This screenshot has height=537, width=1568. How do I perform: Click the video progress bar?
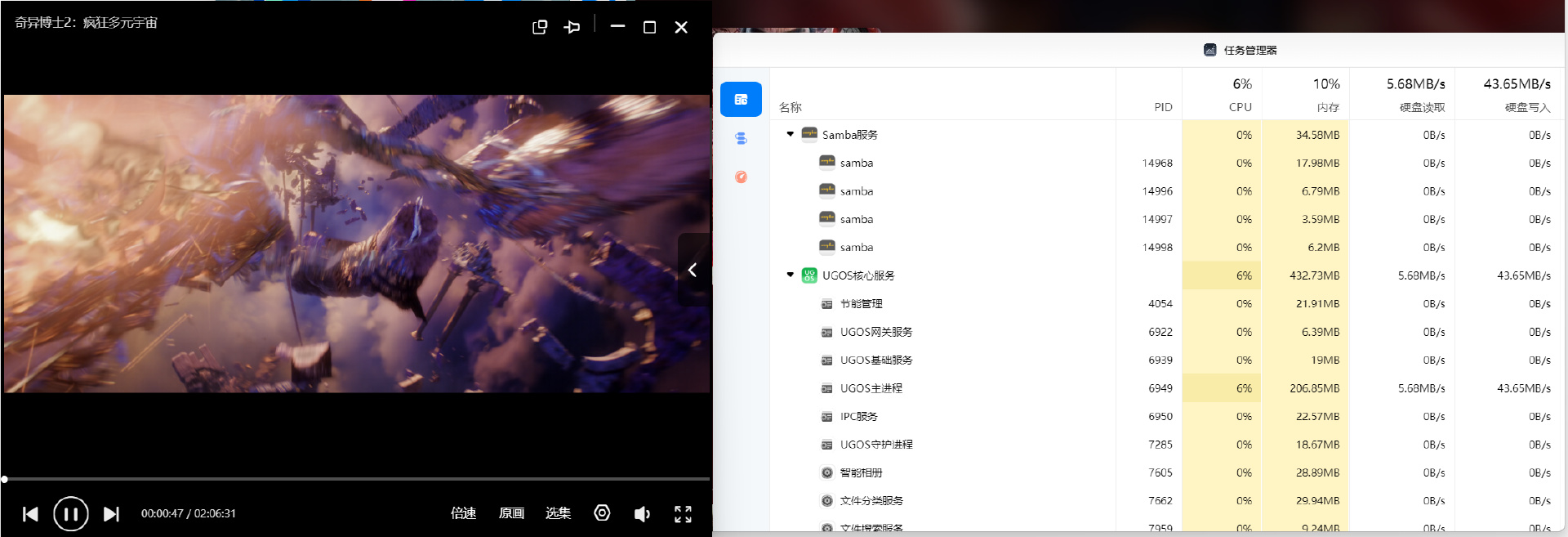[356, 479]
